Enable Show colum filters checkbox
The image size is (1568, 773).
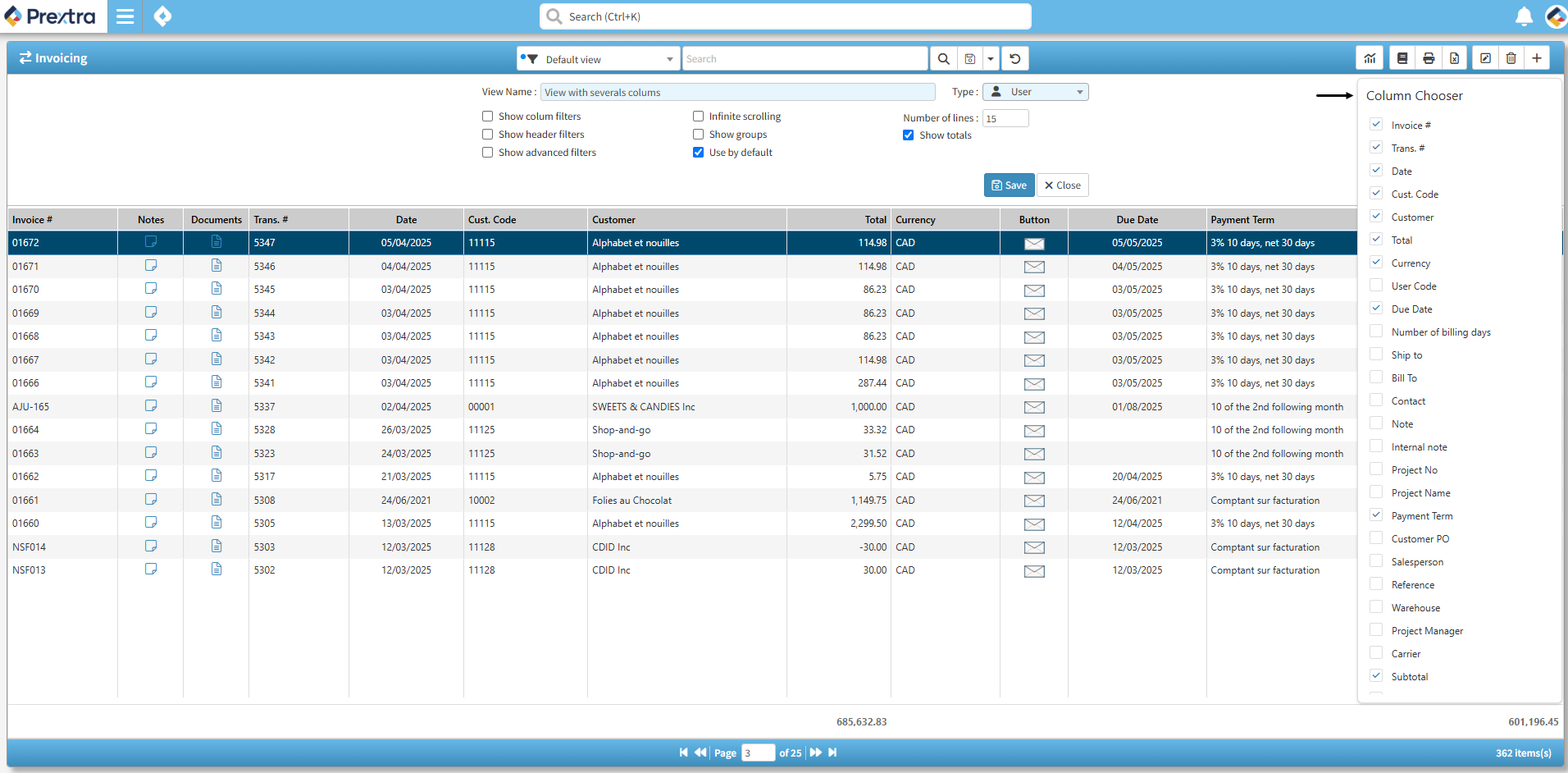488,117
